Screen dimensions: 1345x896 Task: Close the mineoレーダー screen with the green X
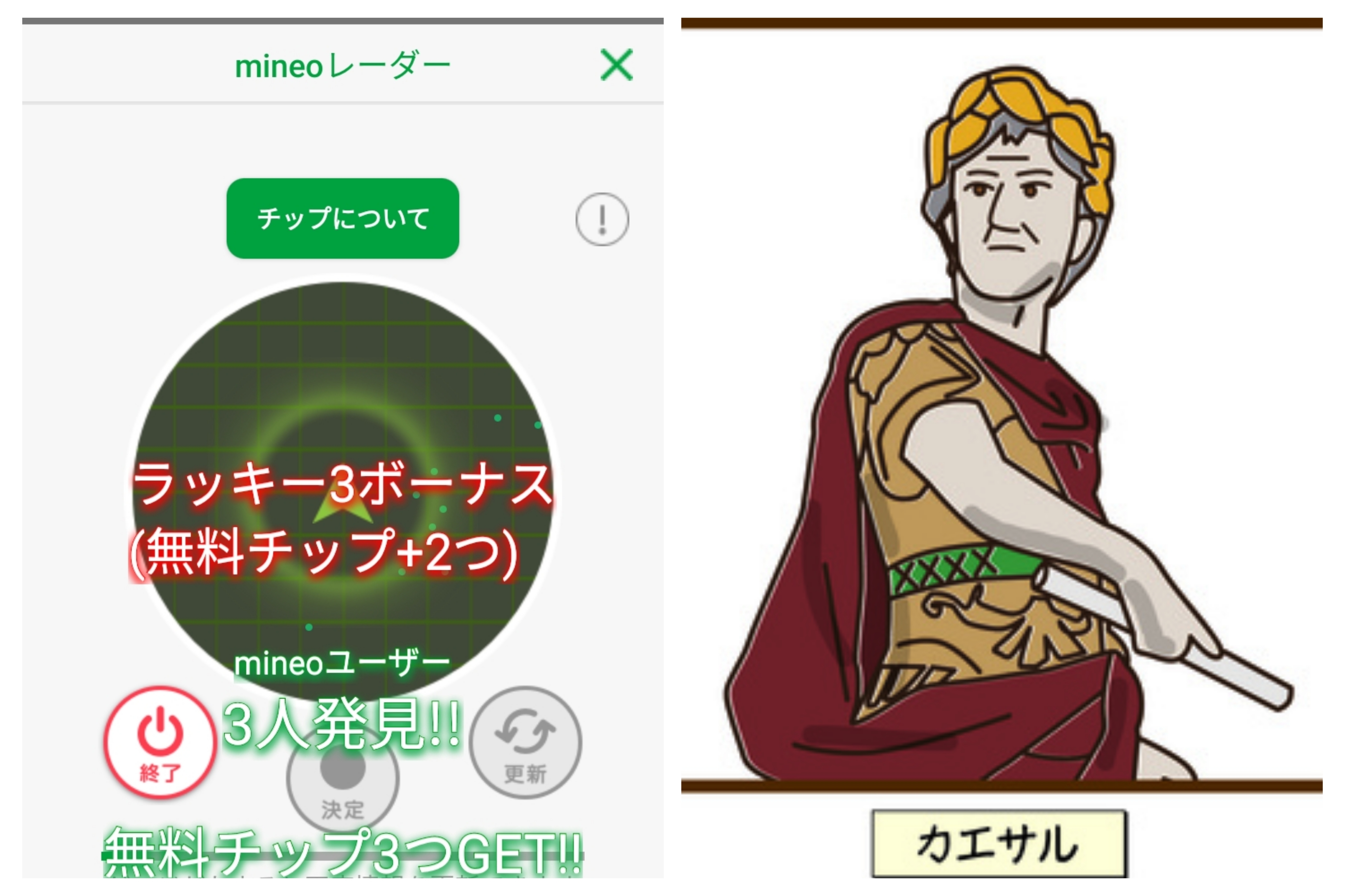coord(617,65)
